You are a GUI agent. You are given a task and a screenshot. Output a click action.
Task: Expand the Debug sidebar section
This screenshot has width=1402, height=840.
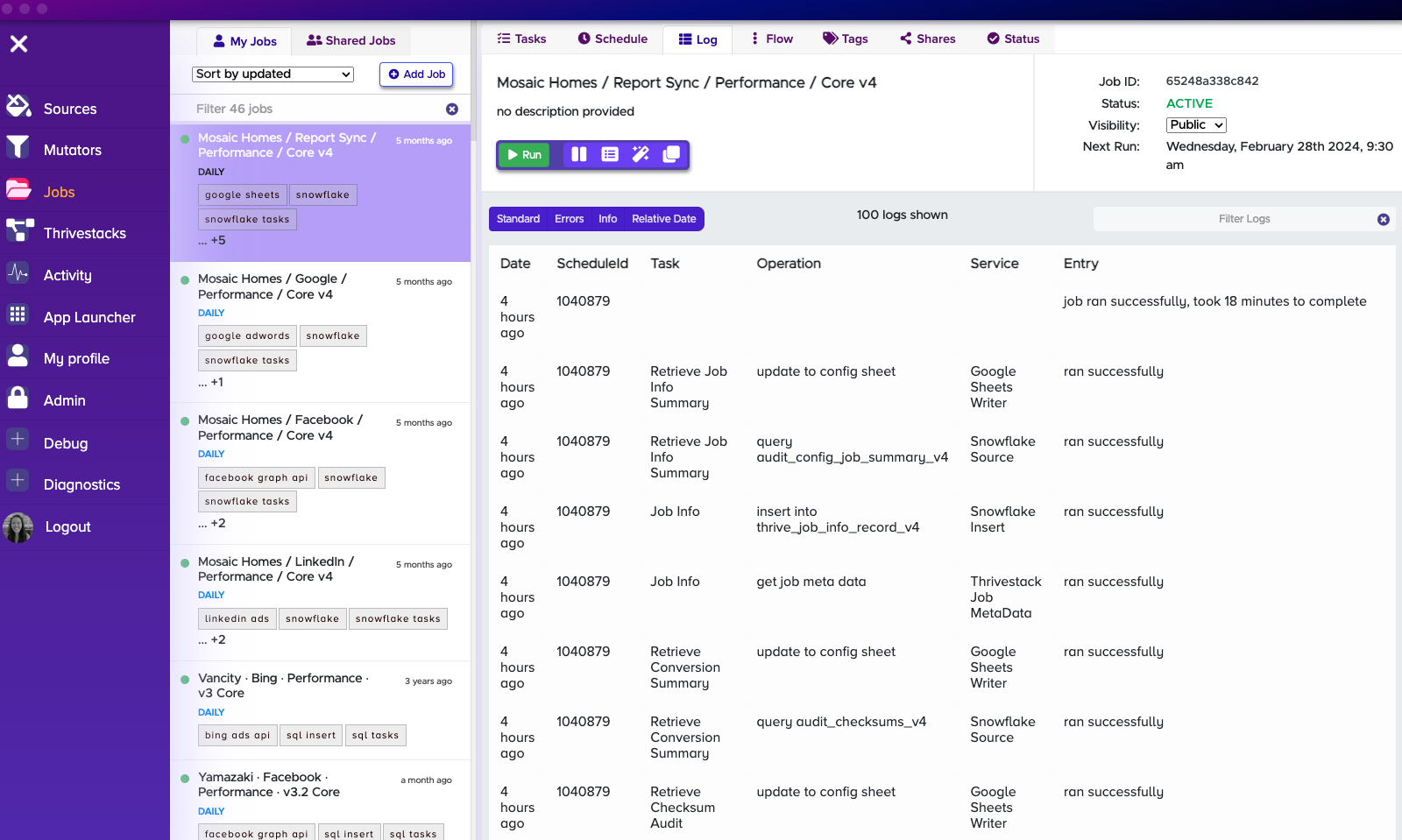[x=65, y=443]
